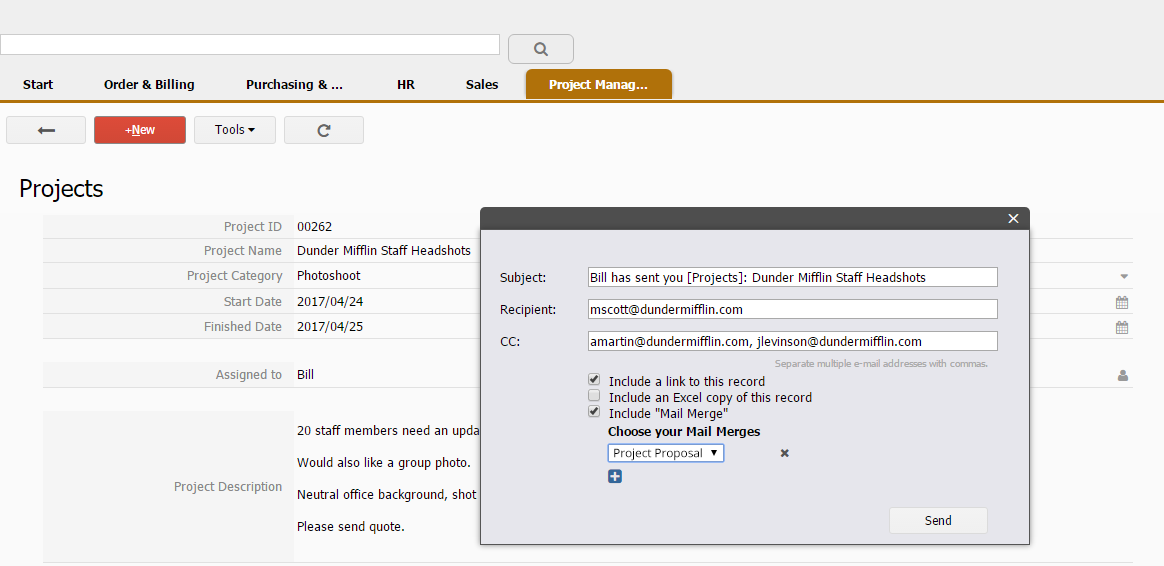Send the email
The width and height of the screenshot is (1164, 566).
(x=938, y=521)
